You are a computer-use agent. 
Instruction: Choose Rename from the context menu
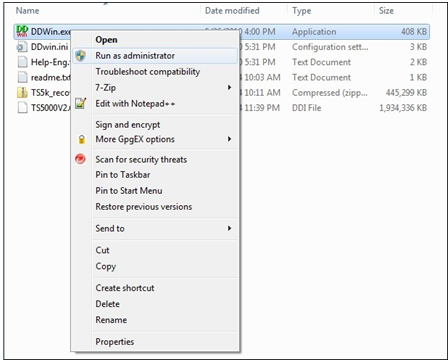pos(155,320)
